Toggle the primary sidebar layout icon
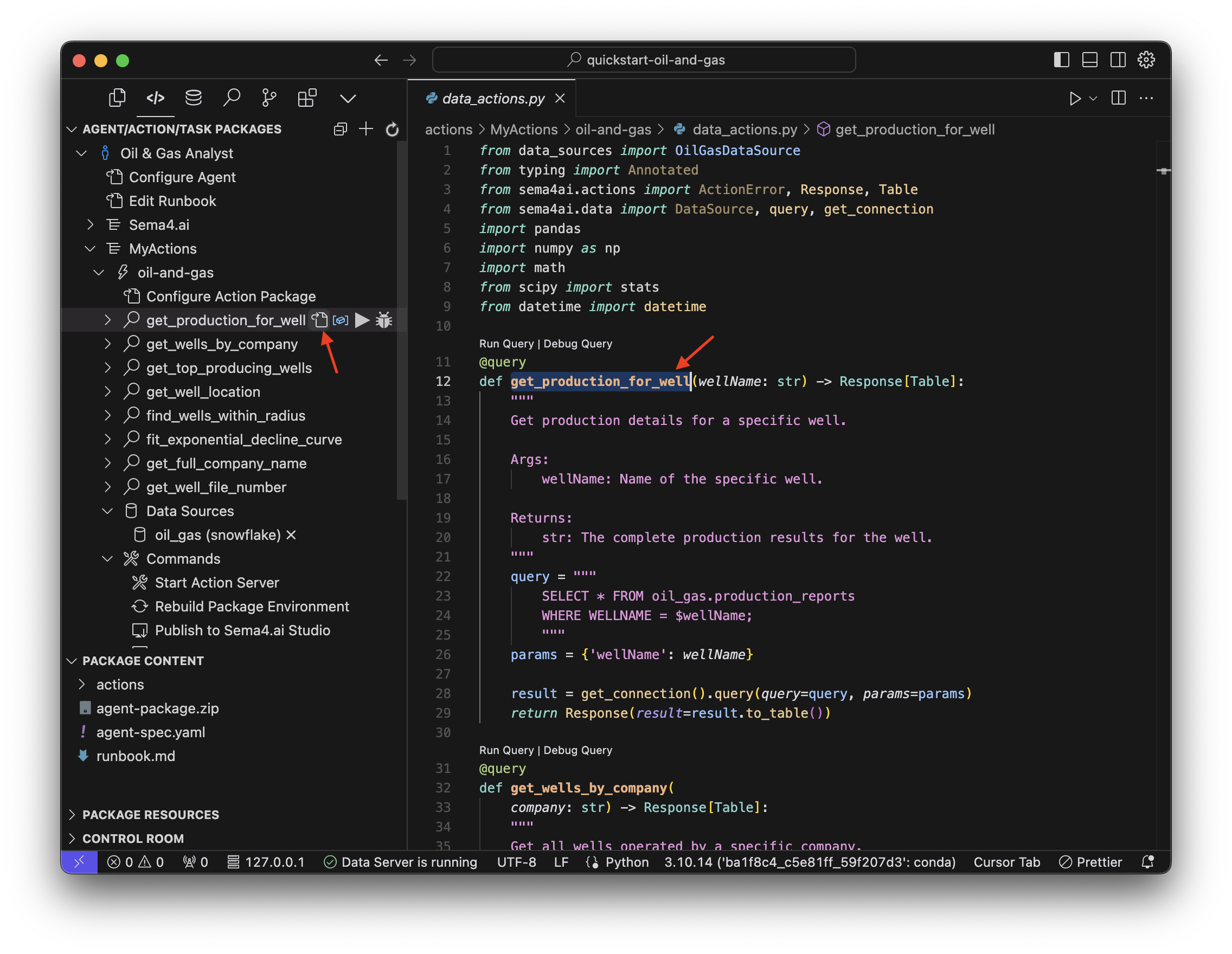Viewport: 1232px width, 954px height. [1062, 60]
